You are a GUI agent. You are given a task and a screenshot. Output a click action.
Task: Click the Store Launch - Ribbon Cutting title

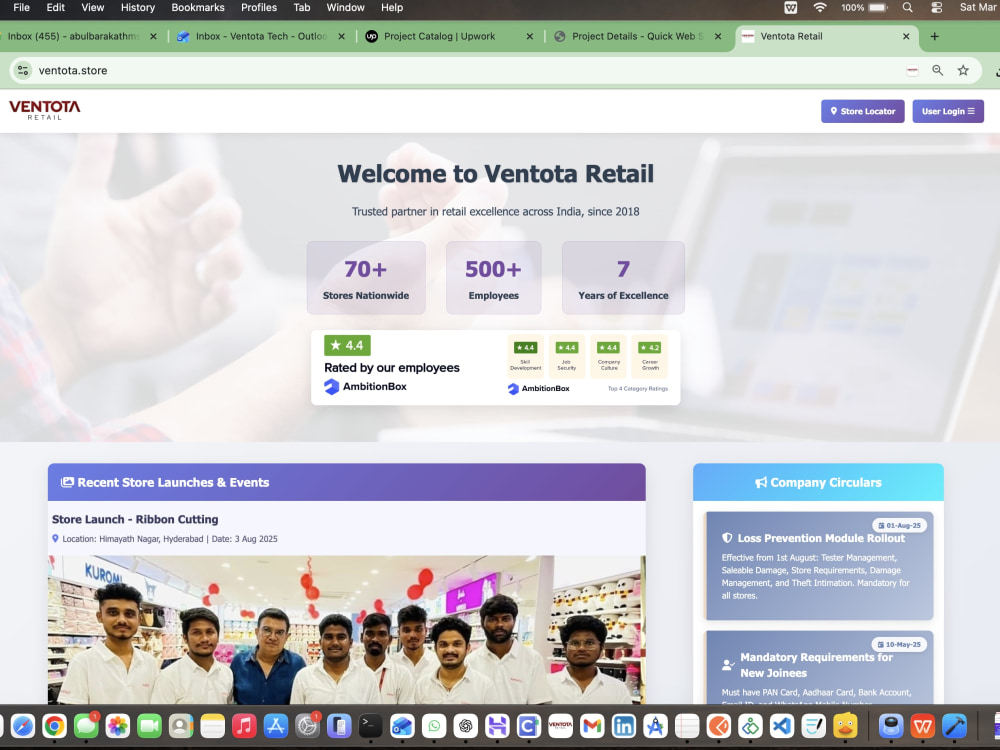pyautogui.click(x=135, y=519)
